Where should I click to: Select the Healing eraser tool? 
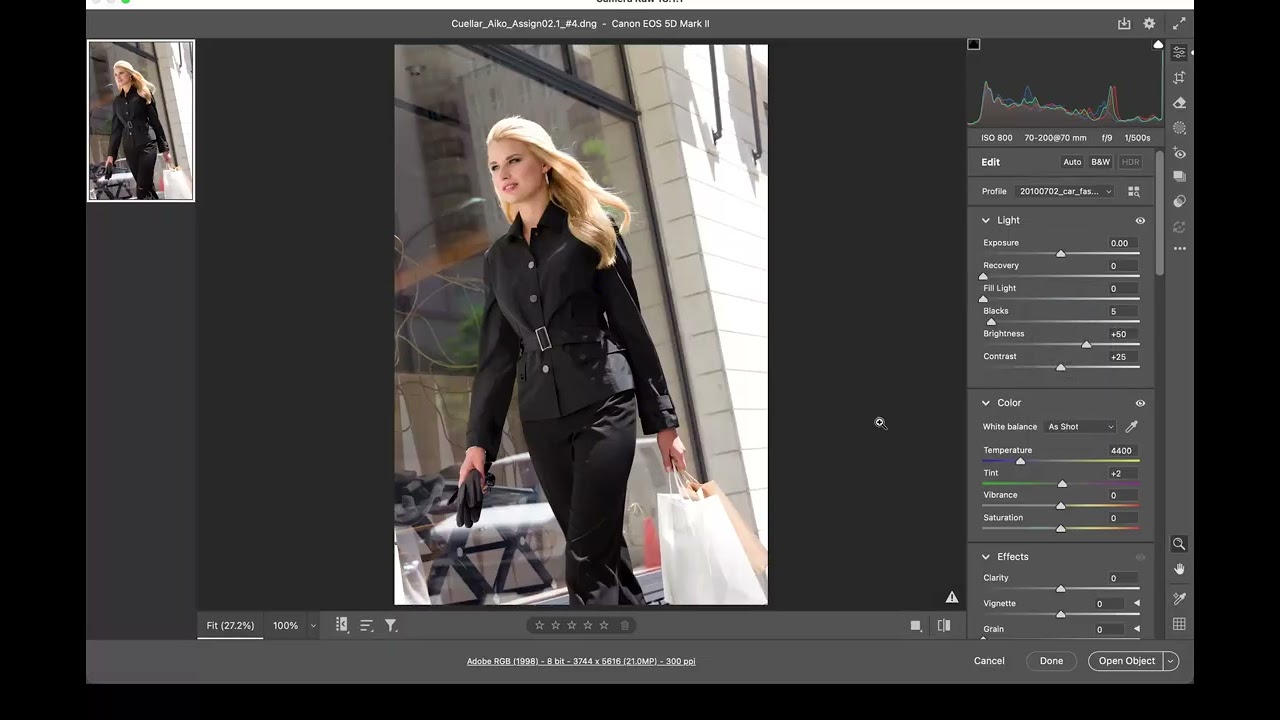[1179, 102]
